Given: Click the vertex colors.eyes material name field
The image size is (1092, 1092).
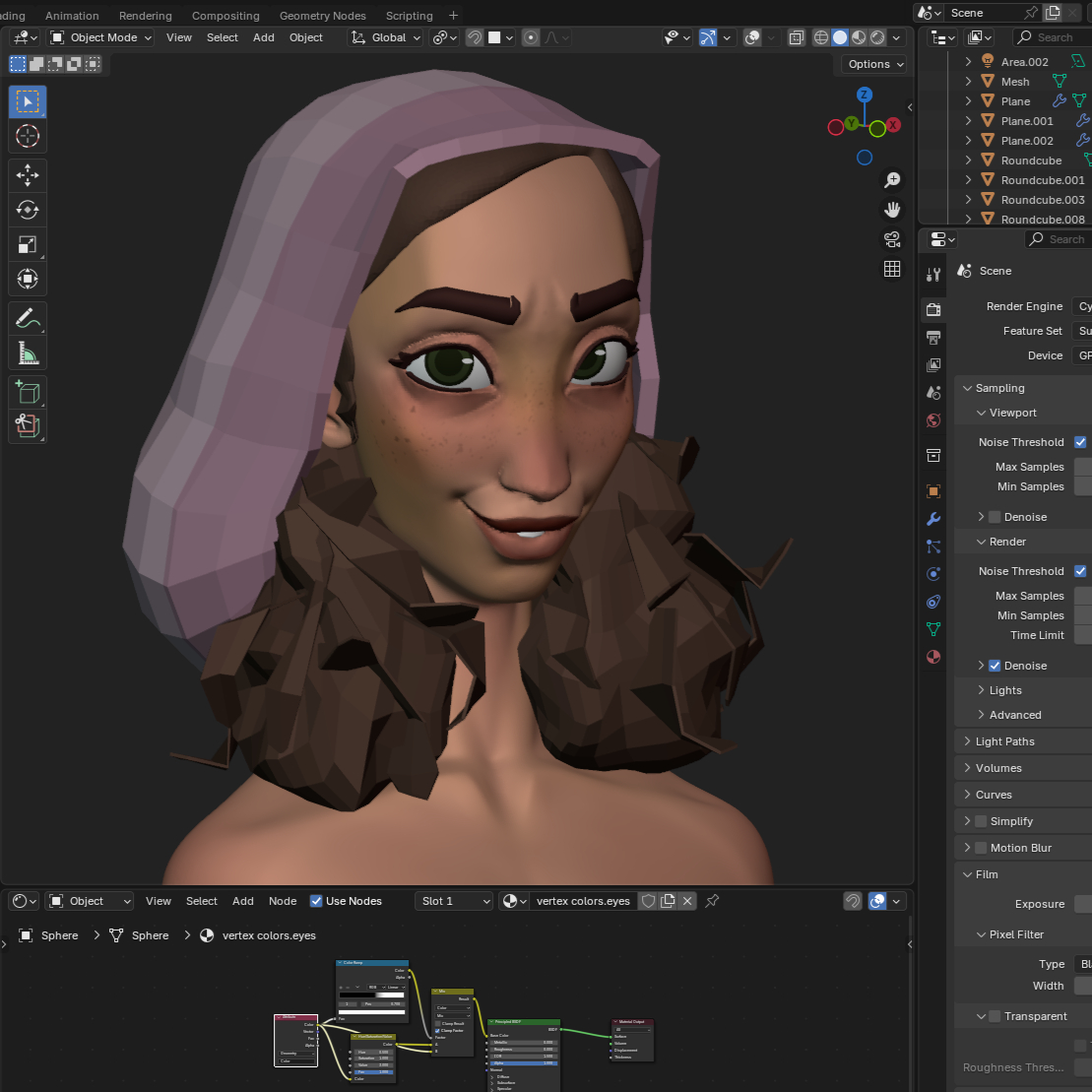Looking at the screenshot, I should (x=582, y=901).
